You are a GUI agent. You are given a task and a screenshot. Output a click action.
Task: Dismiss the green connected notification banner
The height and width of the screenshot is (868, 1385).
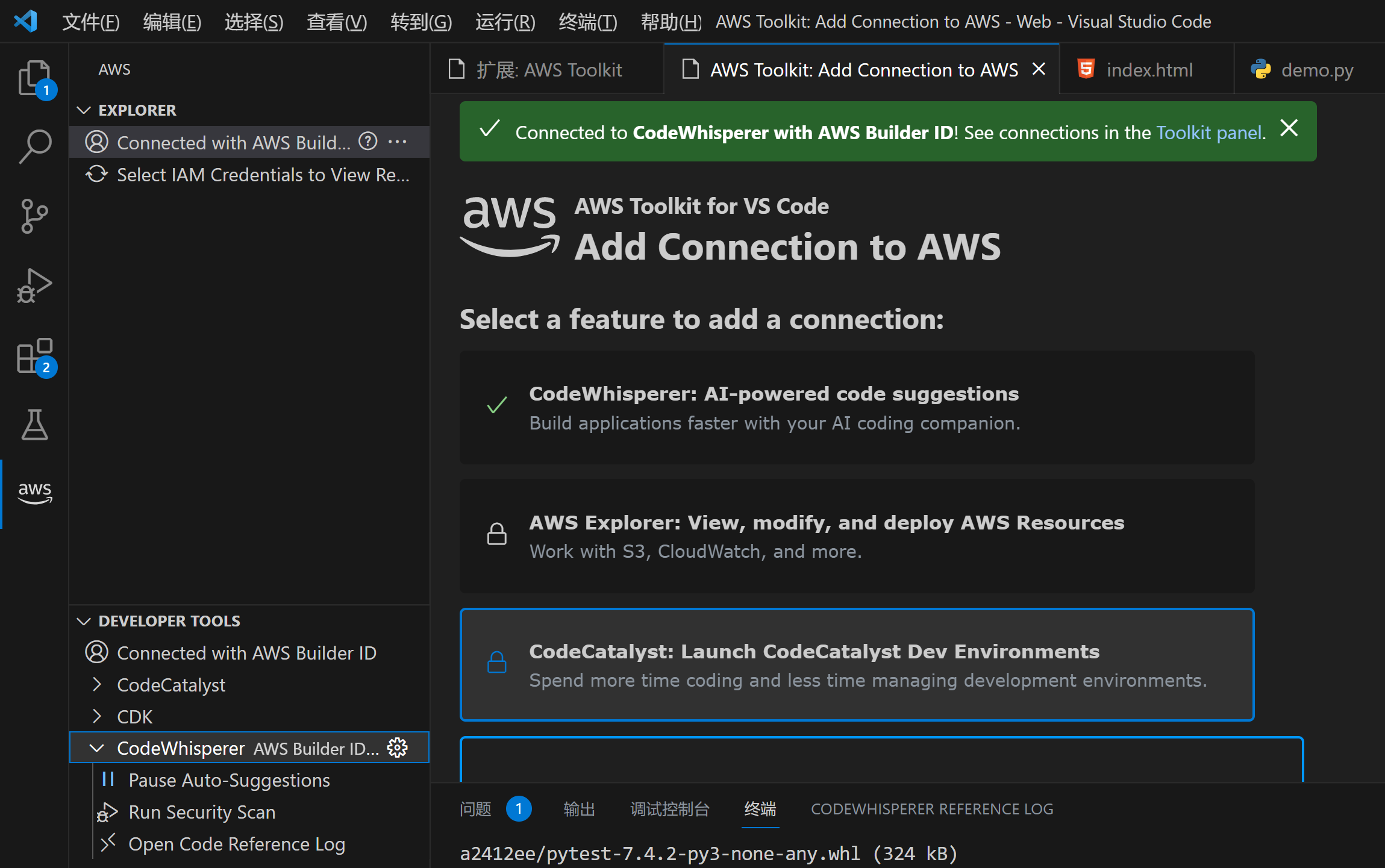tap(1289, 128)
